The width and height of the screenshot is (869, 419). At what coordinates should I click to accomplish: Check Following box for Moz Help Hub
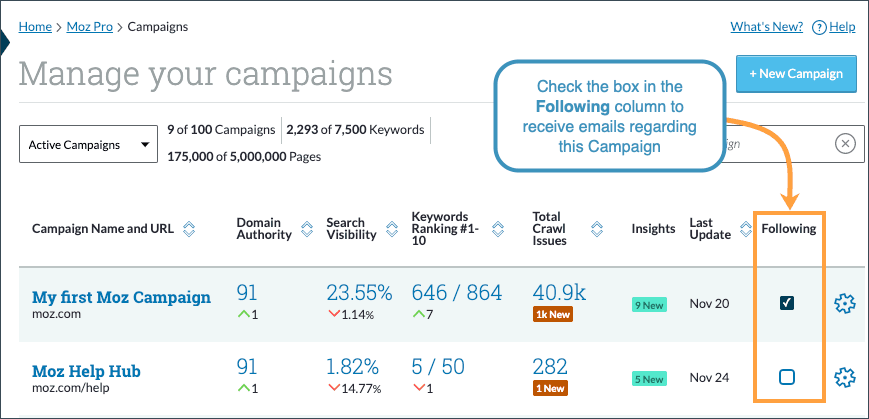787,377
